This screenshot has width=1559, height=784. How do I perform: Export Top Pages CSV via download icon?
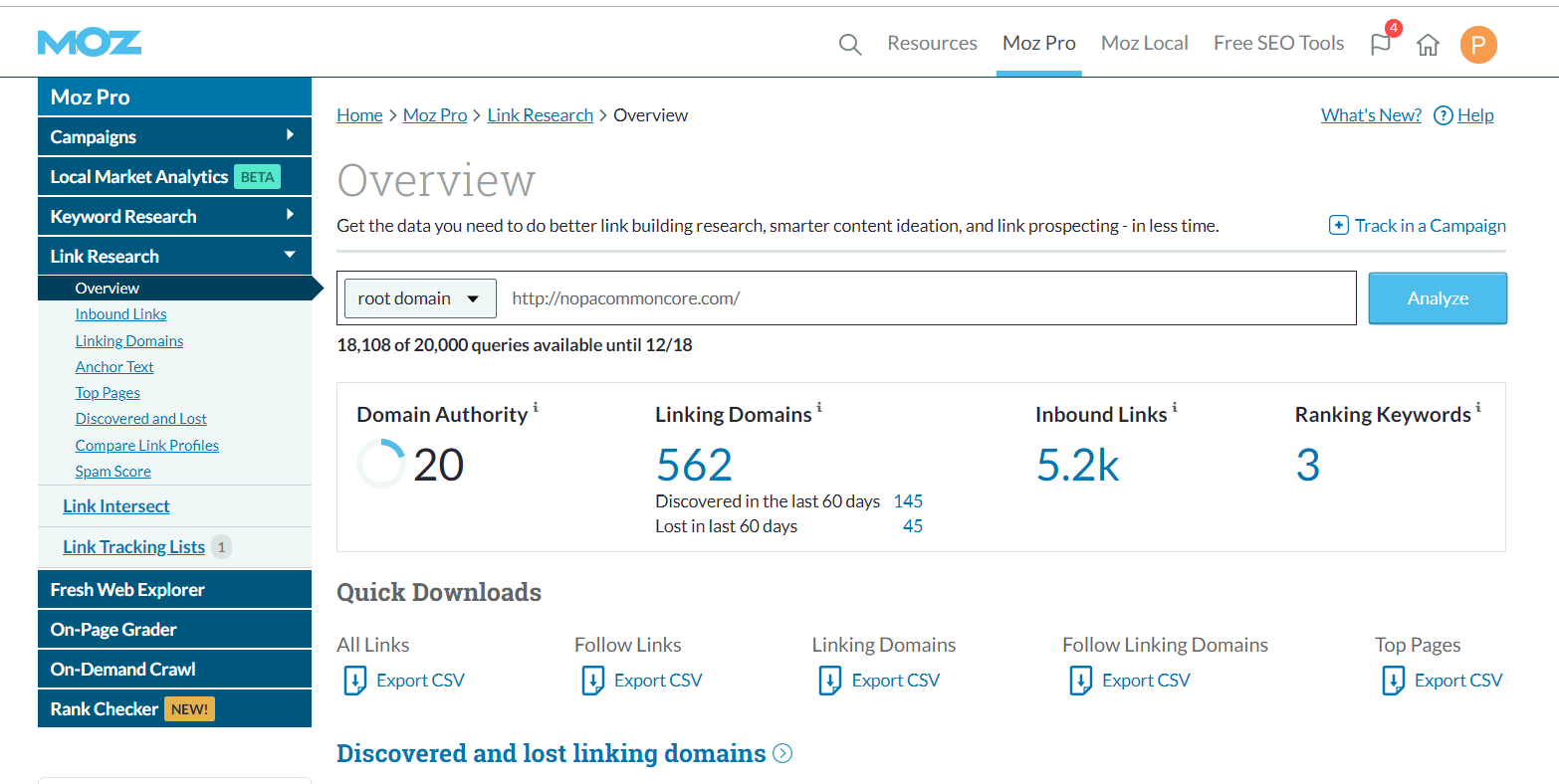point(1394,681)
